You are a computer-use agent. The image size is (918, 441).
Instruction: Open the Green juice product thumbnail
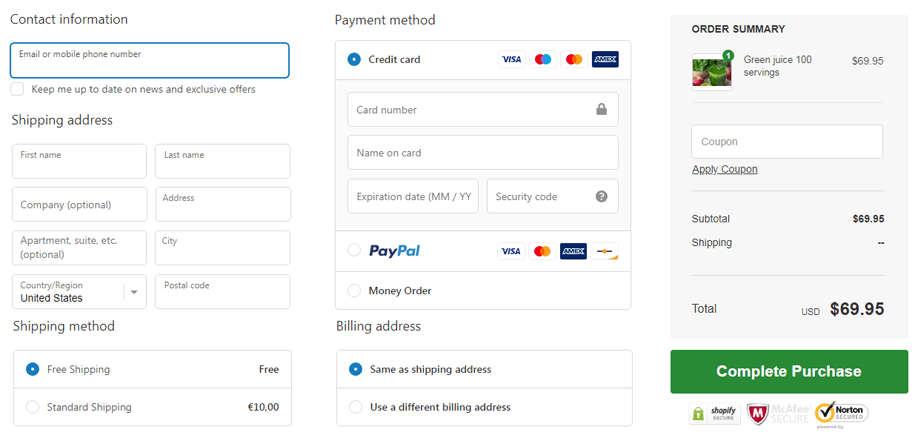click(711, 71)
